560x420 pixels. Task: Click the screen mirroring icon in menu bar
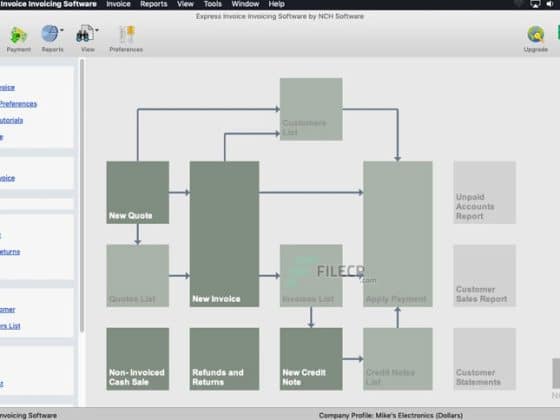tap(535, 4)
